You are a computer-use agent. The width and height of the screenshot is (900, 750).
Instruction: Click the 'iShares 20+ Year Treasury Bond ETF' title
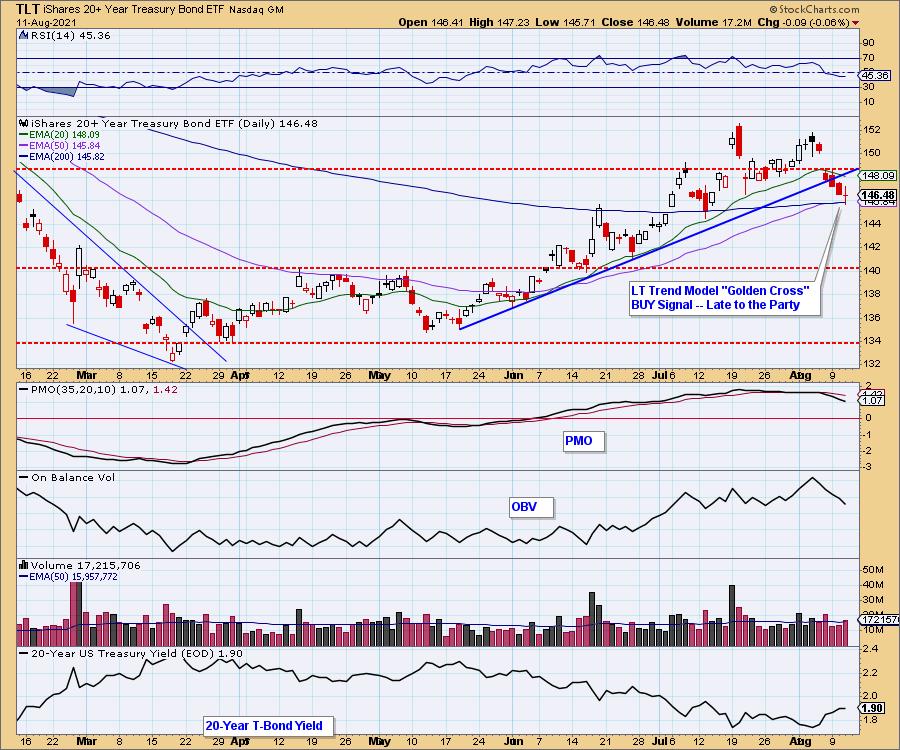(x=135, y=10)
